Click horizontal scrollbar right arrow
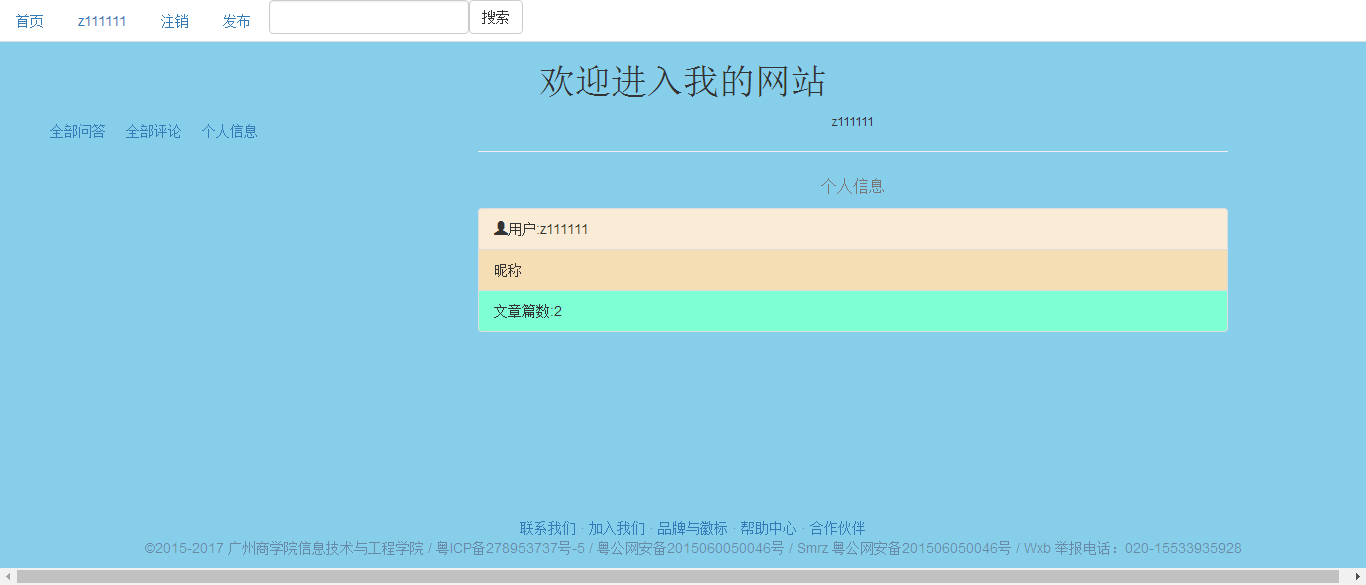The image size is (1366, 585). coord(1357,576)
